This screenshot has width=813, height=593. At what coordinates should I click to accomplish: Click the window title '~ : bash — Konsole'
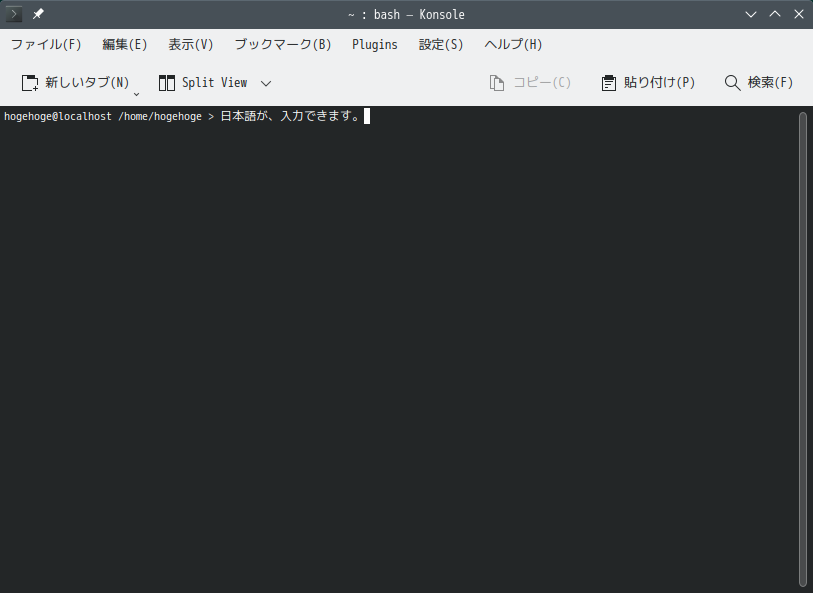coord(406,15)
